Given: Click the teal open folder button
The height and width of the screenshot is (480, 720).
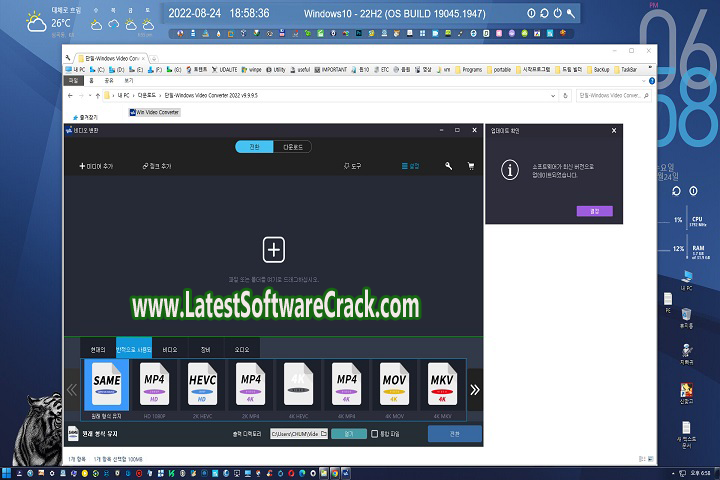Looking at the screenshot, I should click(349, 434).
